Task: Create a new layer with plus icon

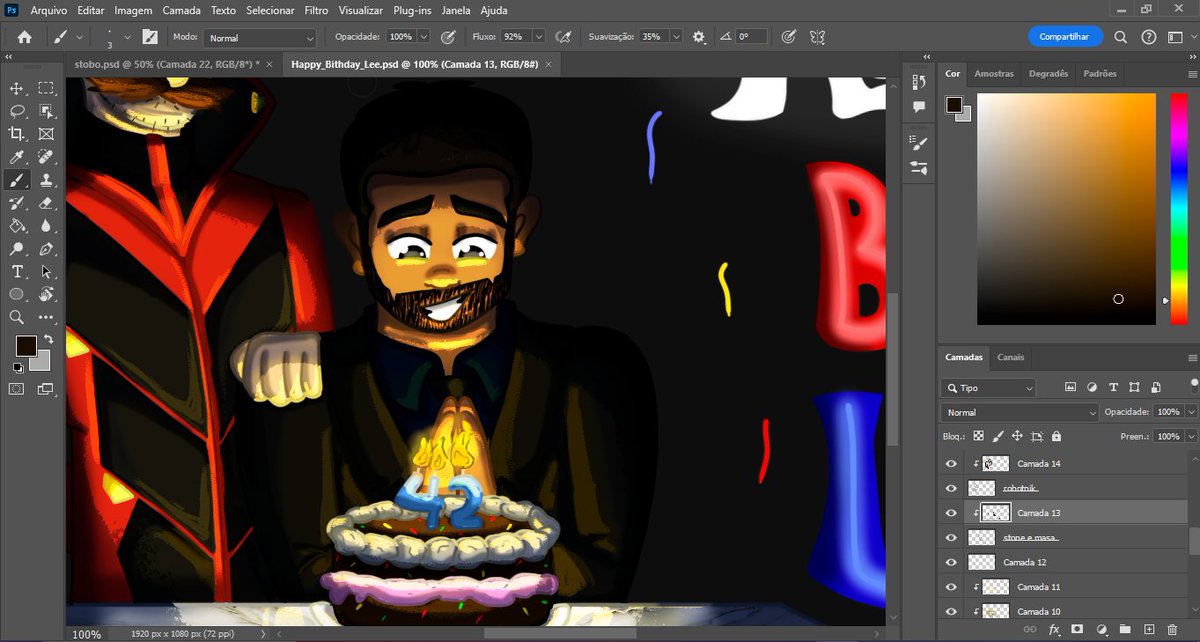Action: (x=1148, y=630)
